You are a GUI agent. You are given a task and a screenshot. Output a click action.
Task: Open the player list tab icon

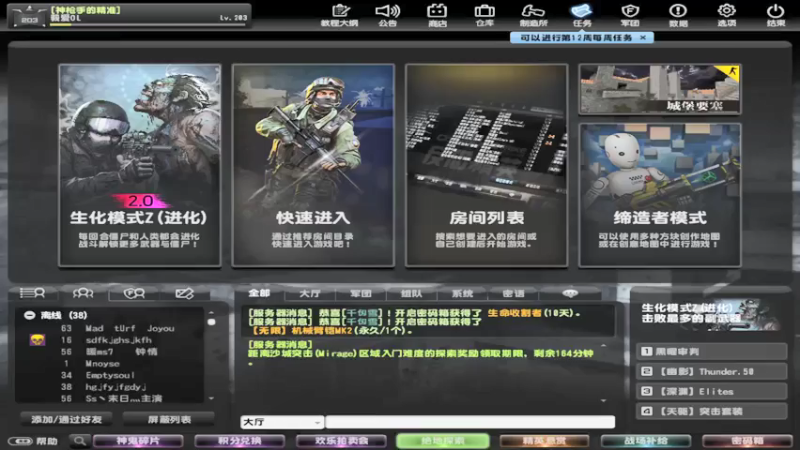(32, 293)
